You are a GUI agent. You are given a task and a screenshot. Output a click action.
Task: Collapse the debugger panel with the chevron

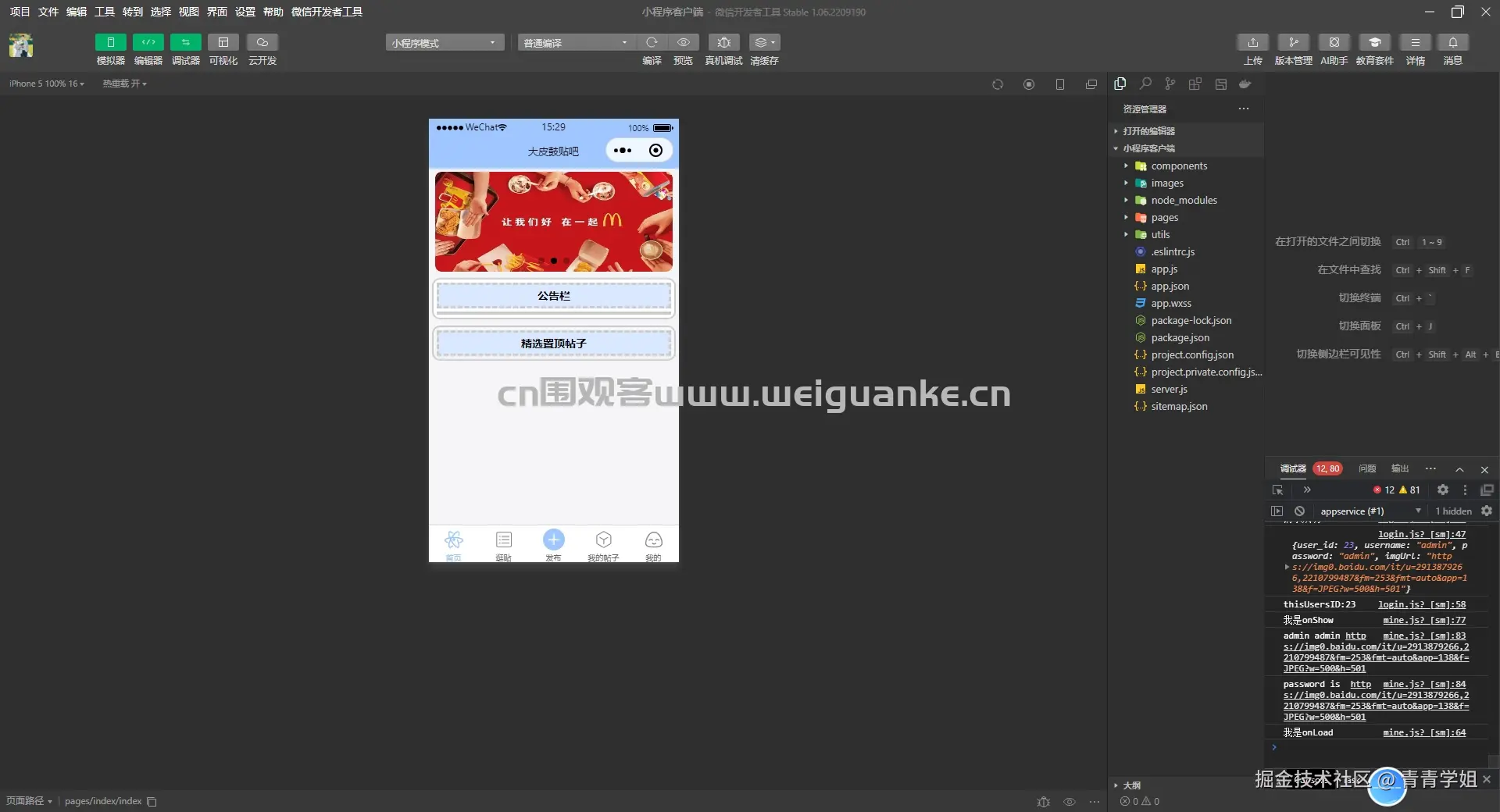tap(1459, 469)
